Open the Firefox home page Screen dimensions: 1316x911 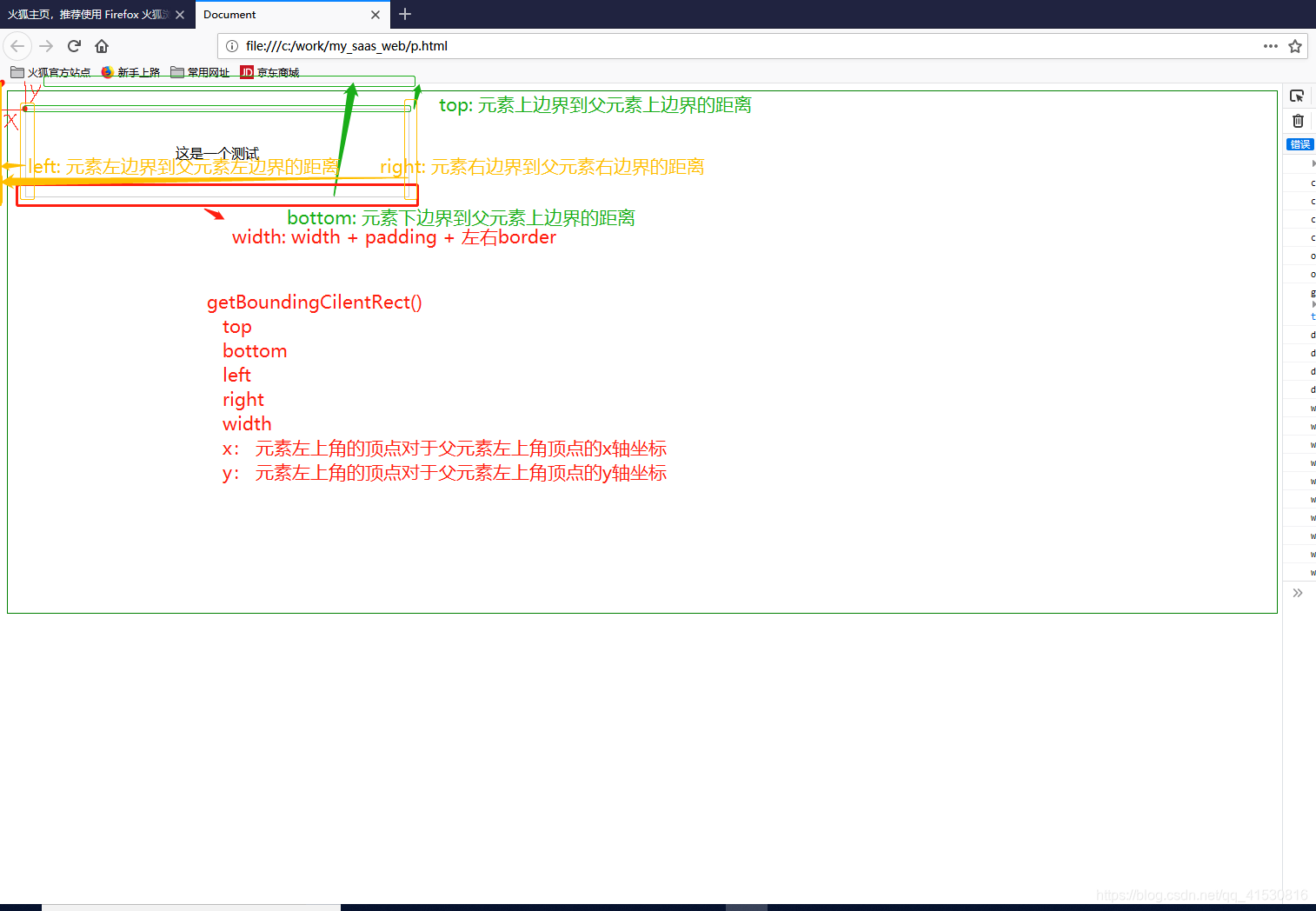point(102,46)
